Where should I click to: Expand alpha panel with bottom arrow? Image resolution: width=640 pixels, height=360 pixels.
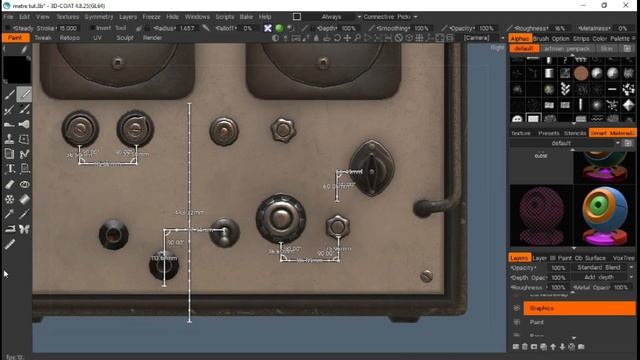(x=573, y=123)
